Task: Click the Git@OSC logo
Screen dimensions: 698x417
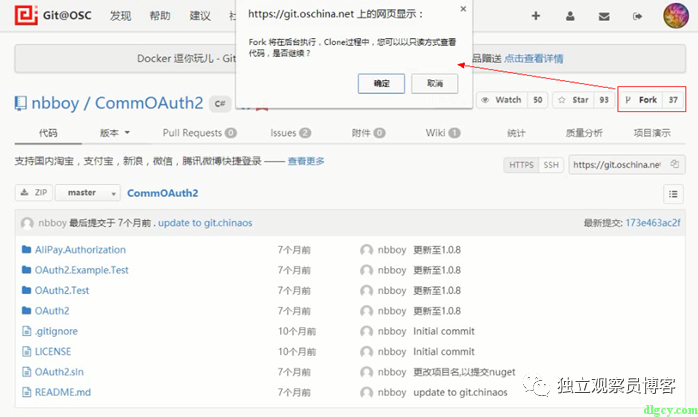Action: (53, 15)
